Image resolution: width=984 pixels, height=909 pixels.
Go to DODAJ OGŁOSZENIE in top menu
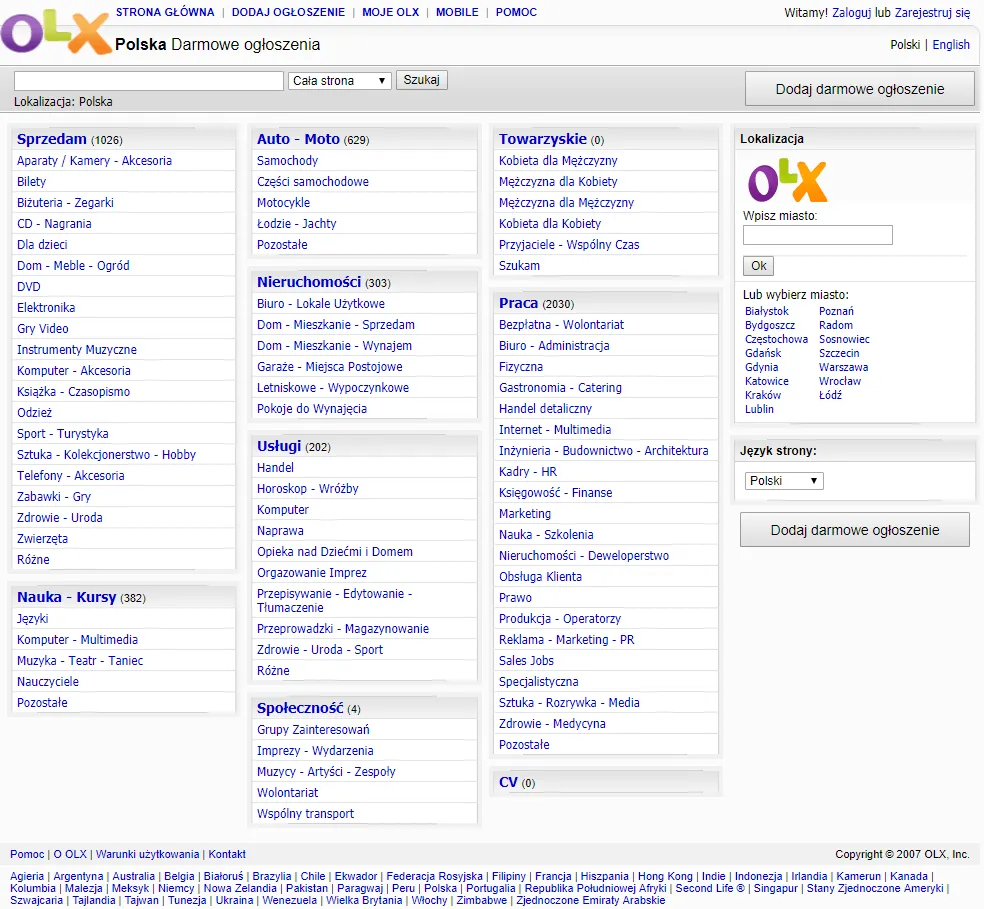point(288,12)
